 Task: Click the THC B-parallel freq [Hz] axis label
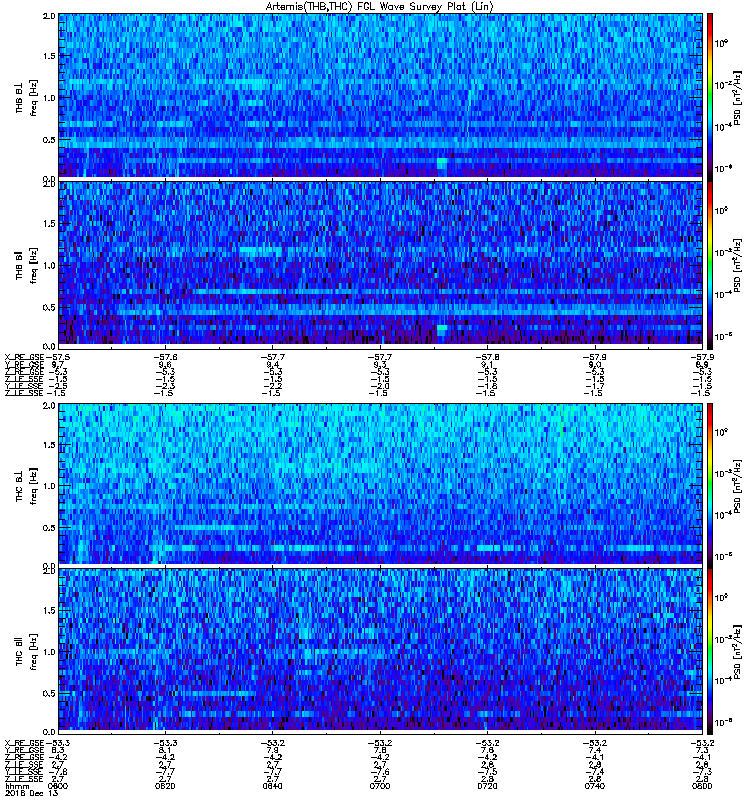(34, 652)
